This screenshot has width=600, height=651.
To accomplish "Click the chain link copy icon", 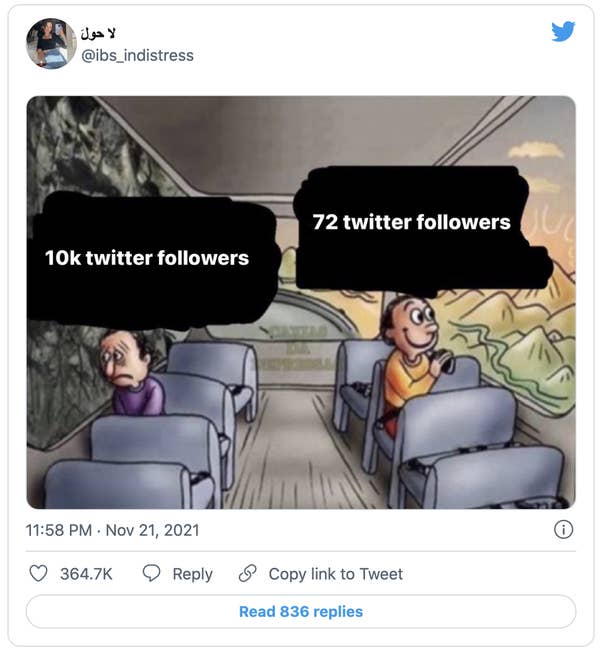I will pyautogui.click(x=247, y=574).
